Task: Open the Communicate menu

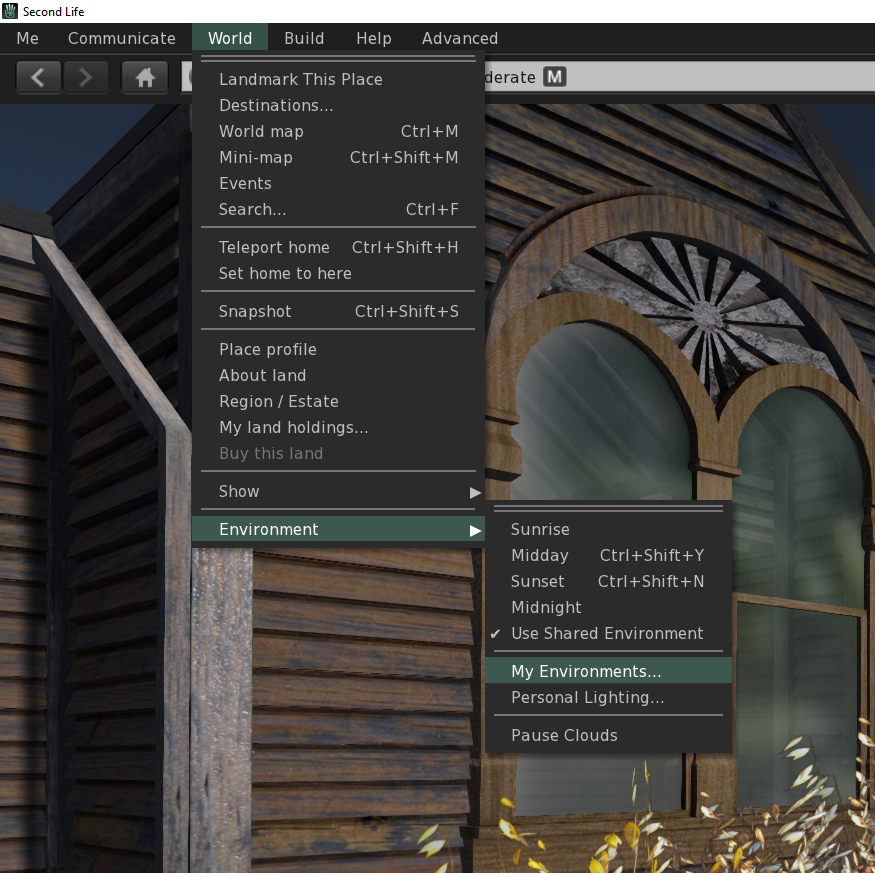Action: pos(121,38)
